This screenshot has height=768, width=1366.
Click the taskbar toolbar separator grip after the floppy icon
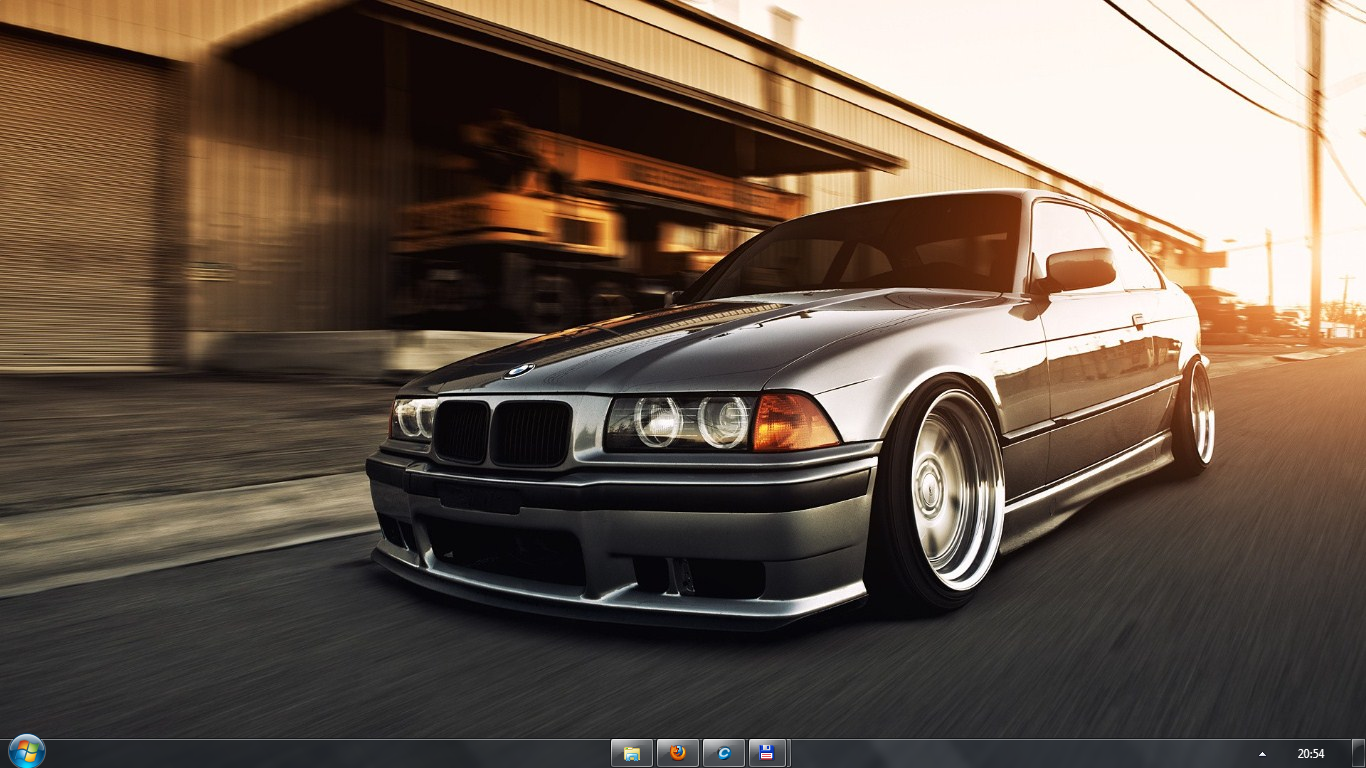tap(789, 753)
